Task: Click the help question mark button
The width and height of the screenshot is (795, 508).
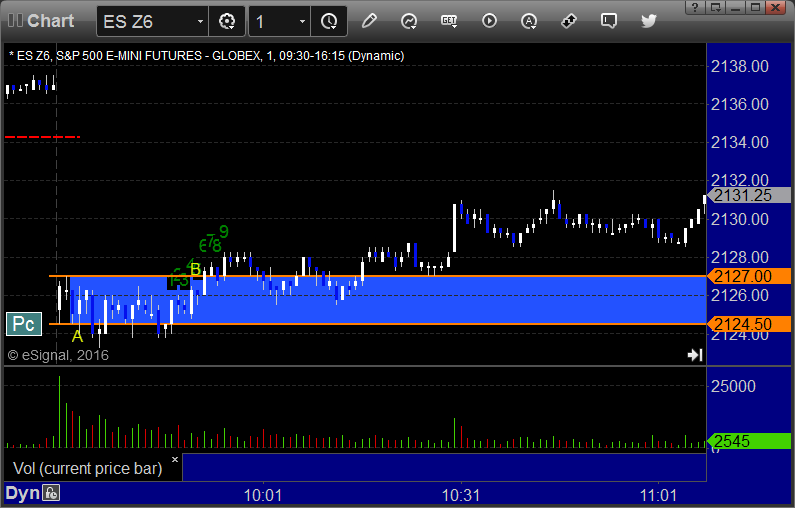Action: [x=695, y=7]
